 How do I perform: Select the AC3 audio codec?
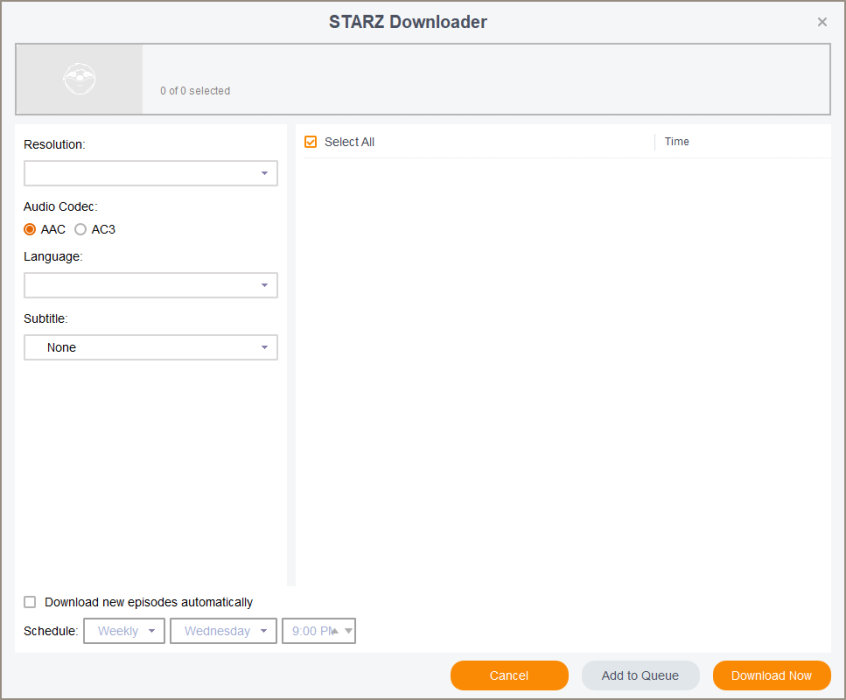pos(81,229)
